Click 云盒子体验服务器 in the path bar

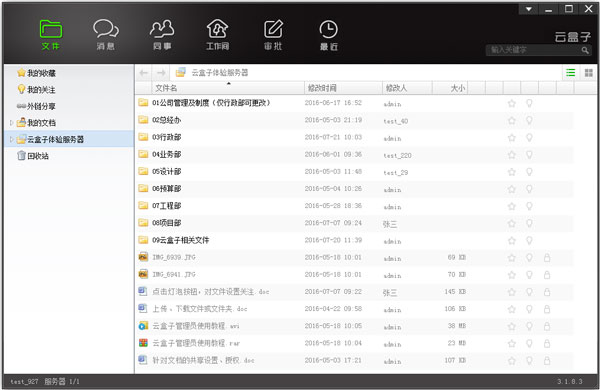point(220,72)
